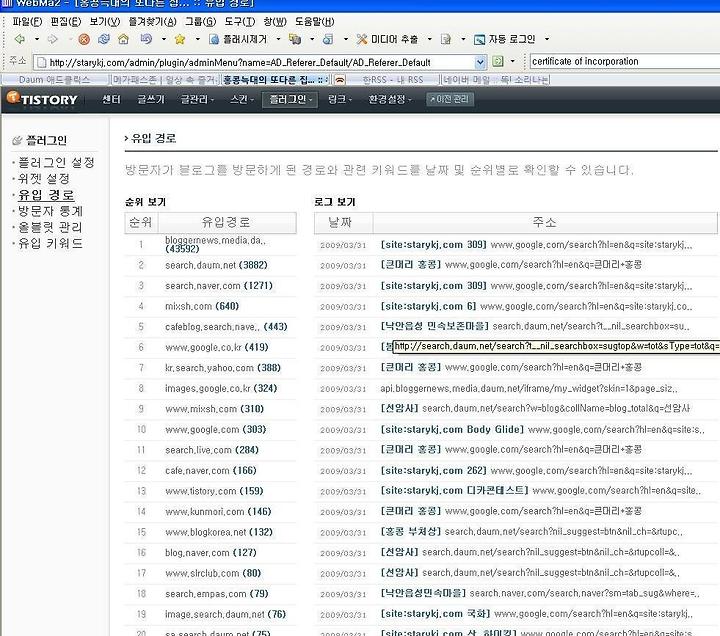
Task: Click the 미디어 추출 tool button
Action: point(388,39)
